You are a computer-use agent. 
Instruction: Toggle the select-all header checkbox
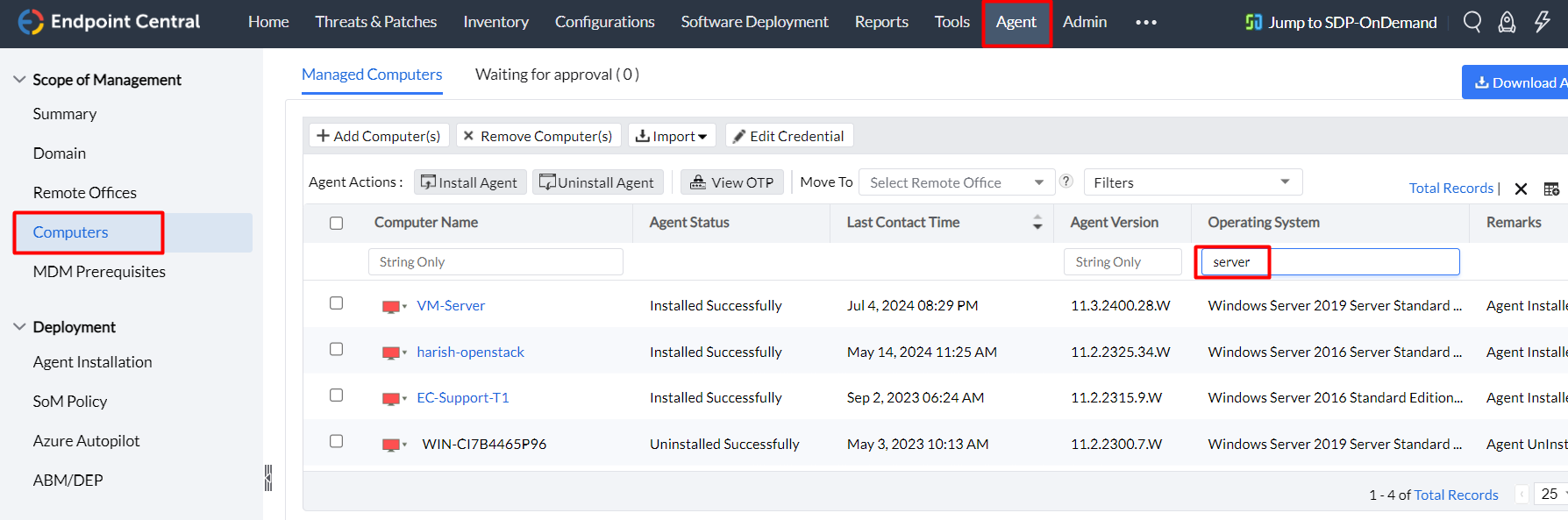pyautogui.click(x=336, y=223)
